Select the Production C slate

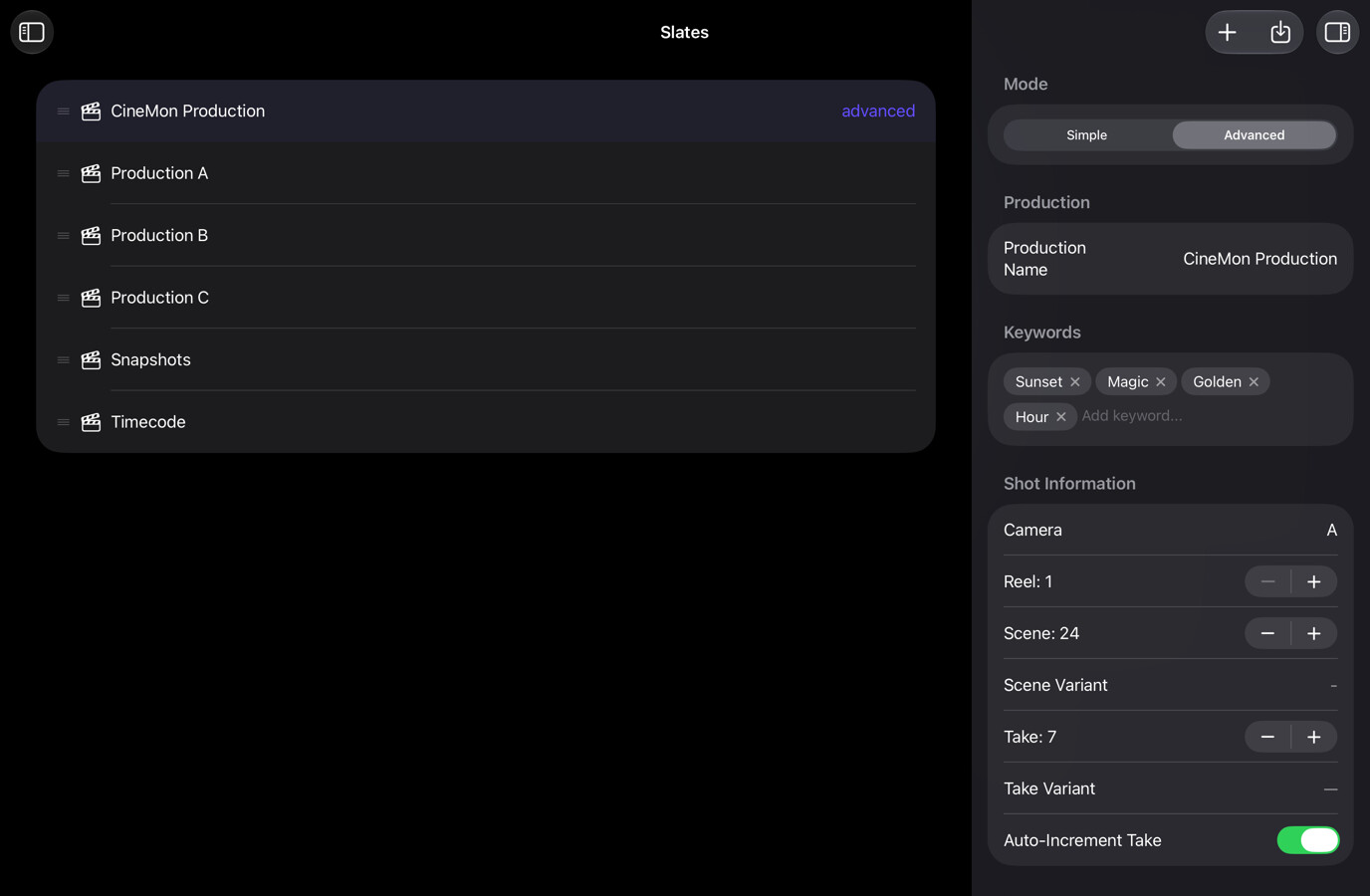(x=486, y=298)
